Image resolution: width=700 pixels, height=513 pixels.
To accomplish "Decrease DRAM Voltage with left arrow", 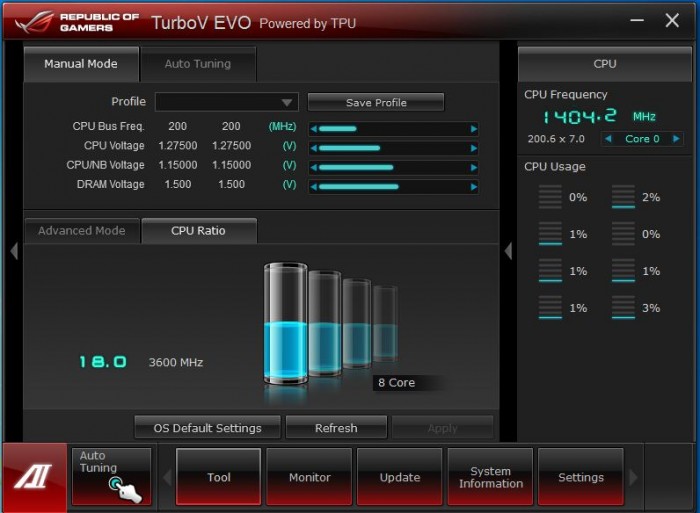I will point(313,187).
